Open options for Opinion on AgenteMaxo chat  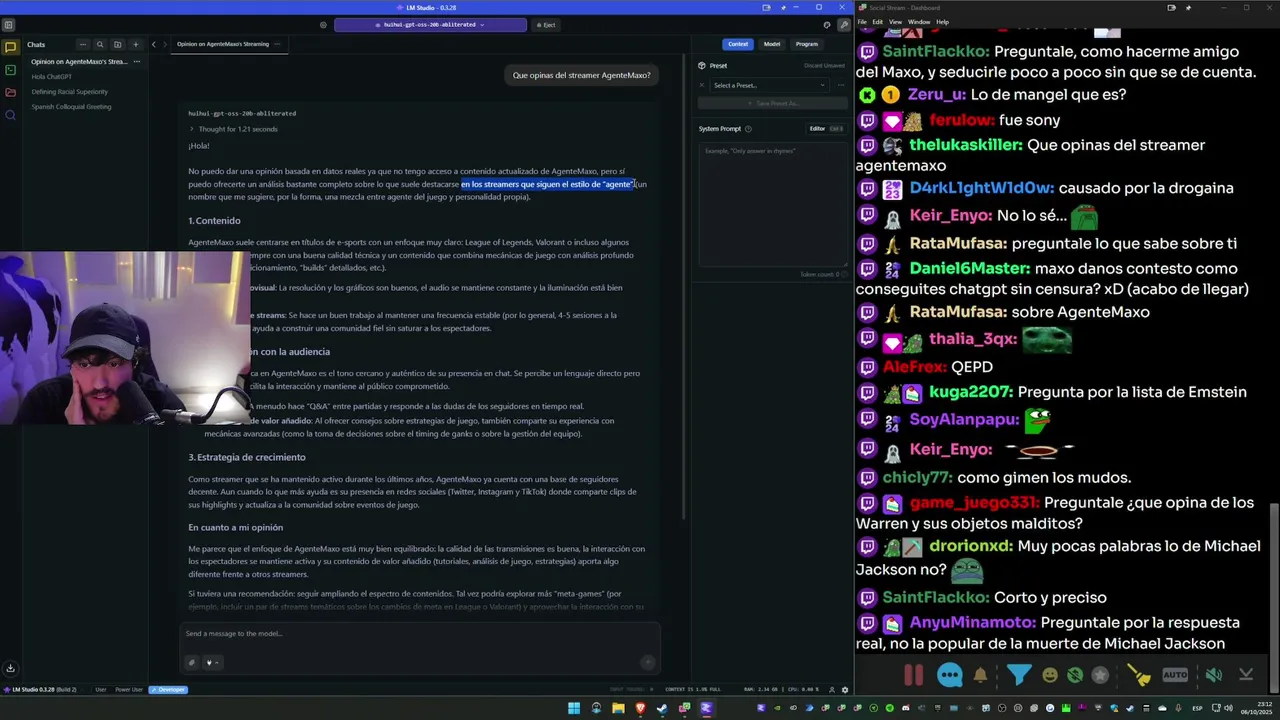[x=137, y=61]
